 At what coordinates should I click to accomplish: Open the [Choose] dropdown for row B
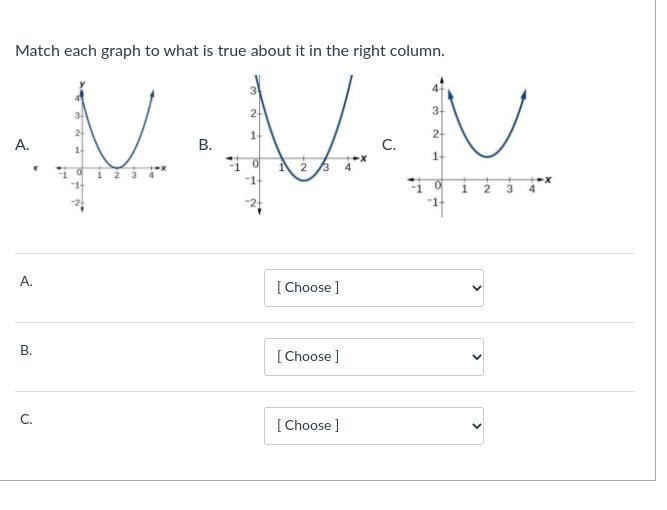[x=373, y=357]
